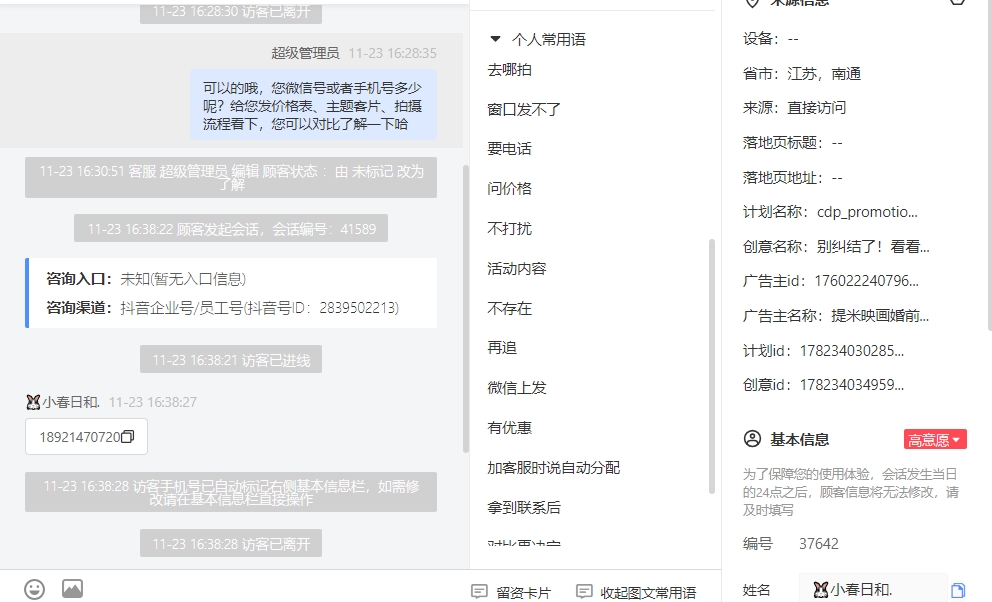The image size is (992, 602).
Task: Select quick phrase 再追
Action: tap(502, 348)
